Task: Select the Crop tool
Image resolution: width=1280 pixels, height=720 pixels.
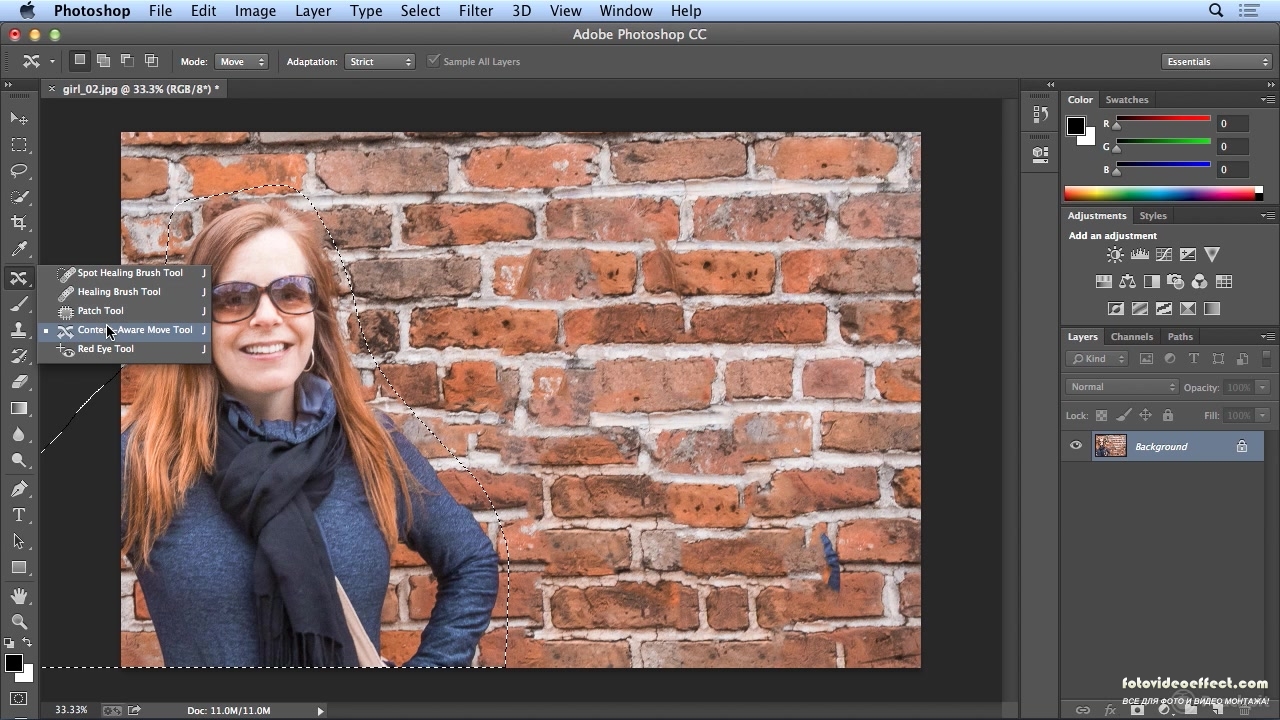Action: (x=19, y=223)
